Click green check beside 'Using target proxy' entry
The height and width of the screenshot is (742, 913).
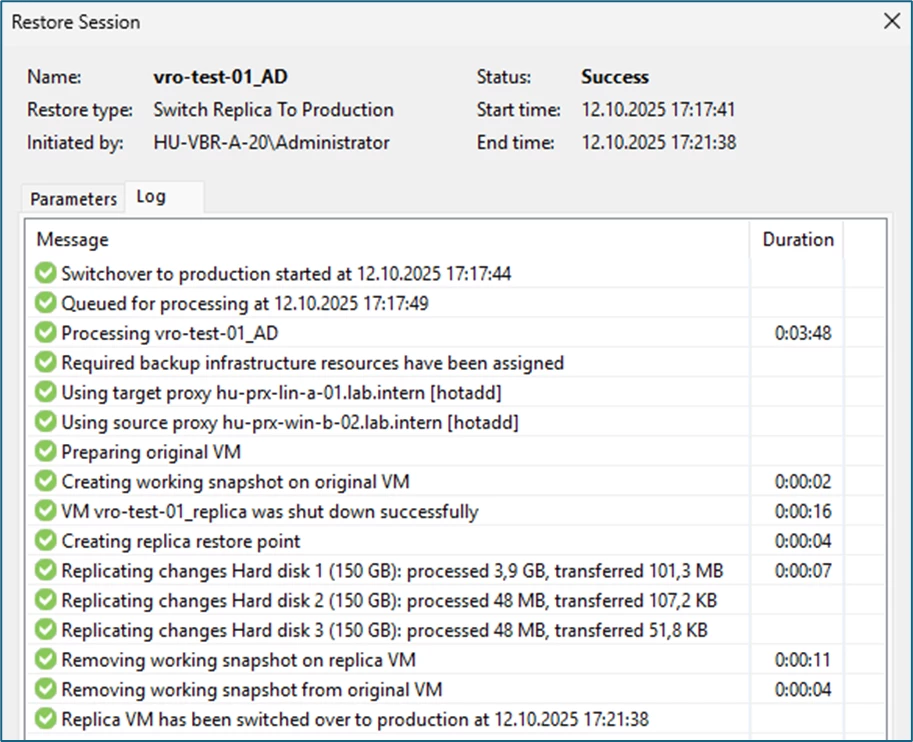tap(46, 392)
